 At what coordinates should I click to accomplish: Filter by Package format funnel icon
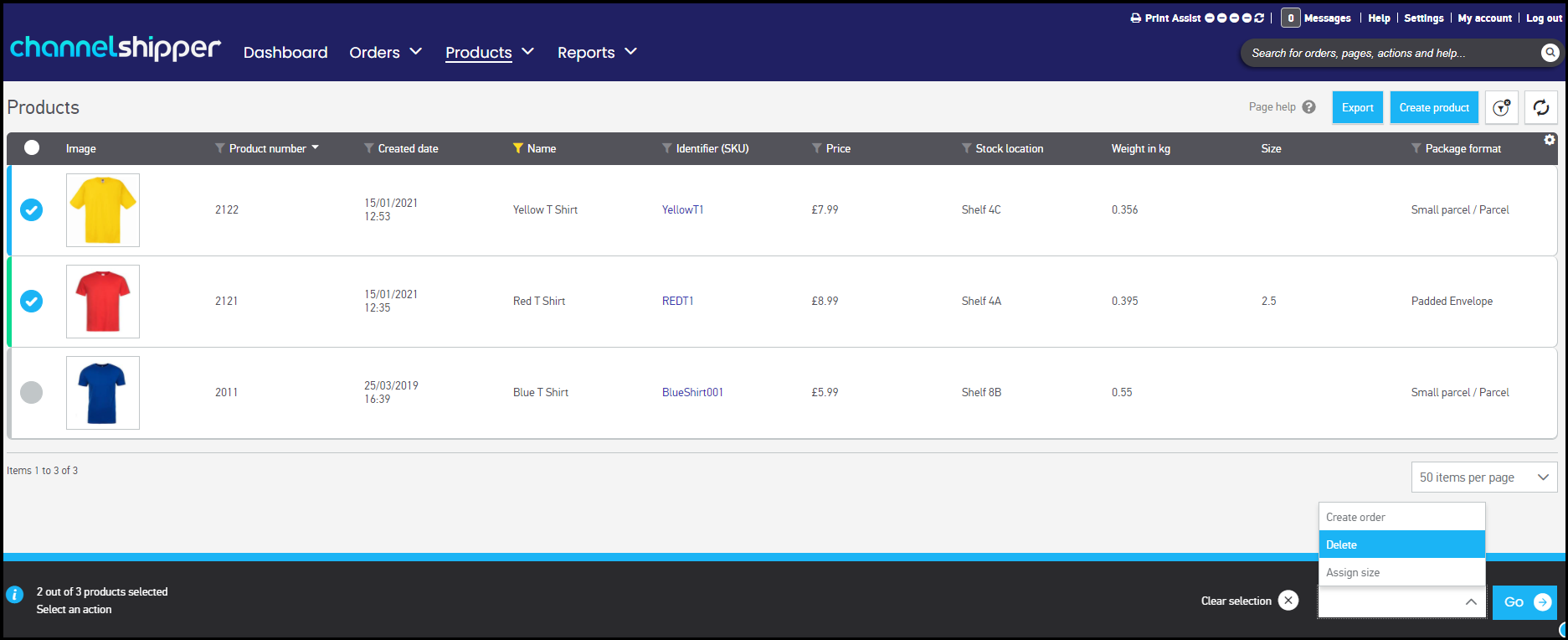(x=1416, y=148)
